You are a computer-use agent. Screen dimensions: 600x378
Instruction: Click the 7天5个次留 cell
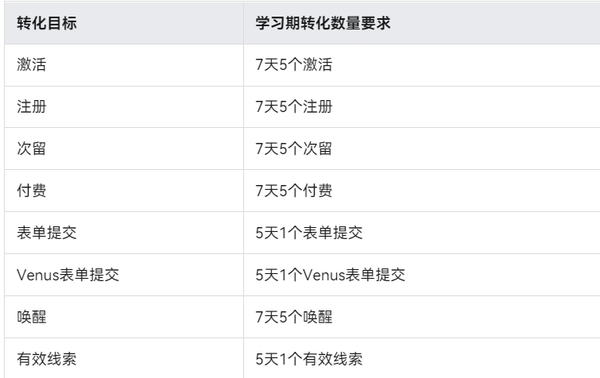click(x=294, y=148)
